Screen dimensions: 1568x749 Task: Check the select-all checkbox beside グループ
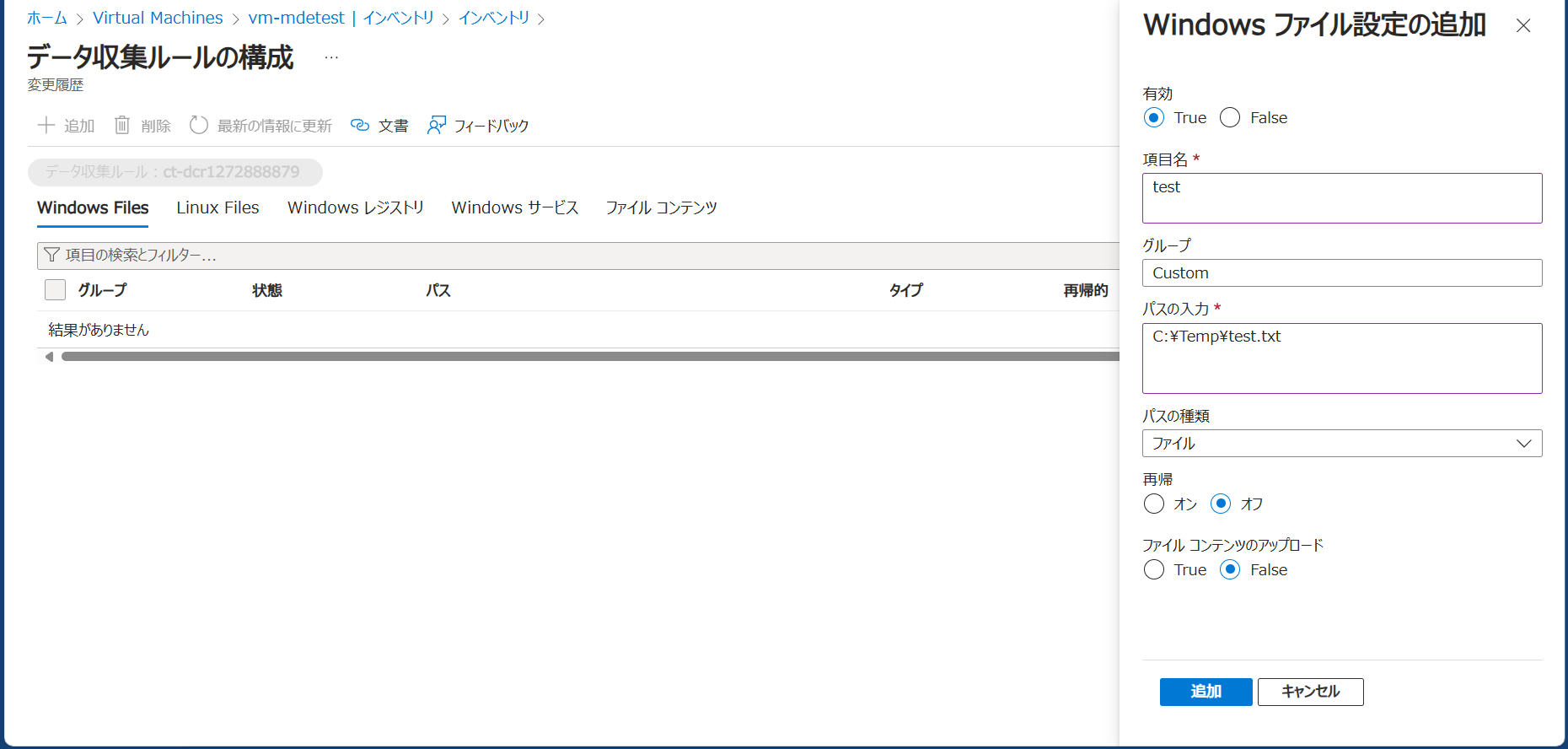tap(56, 290)
